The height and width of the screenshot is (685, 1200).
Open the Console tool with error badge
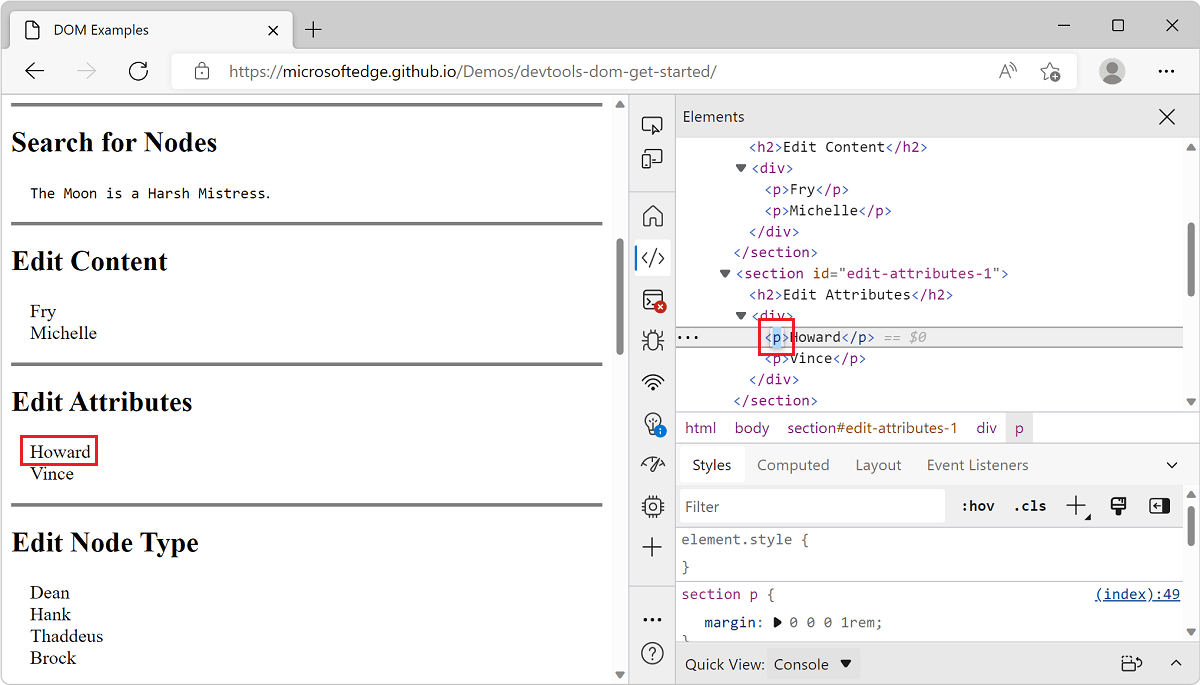tap(652, 300)
